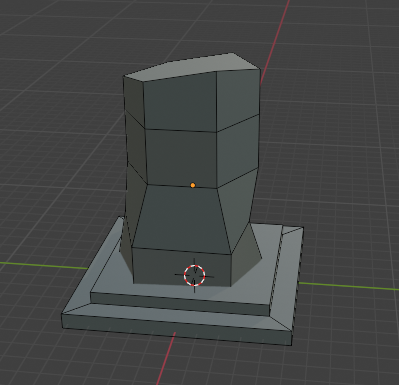Screen dimensions: 399x385
Task: Select the light top face of the tower
Action: pyautogui.click(x=192, y=68)
